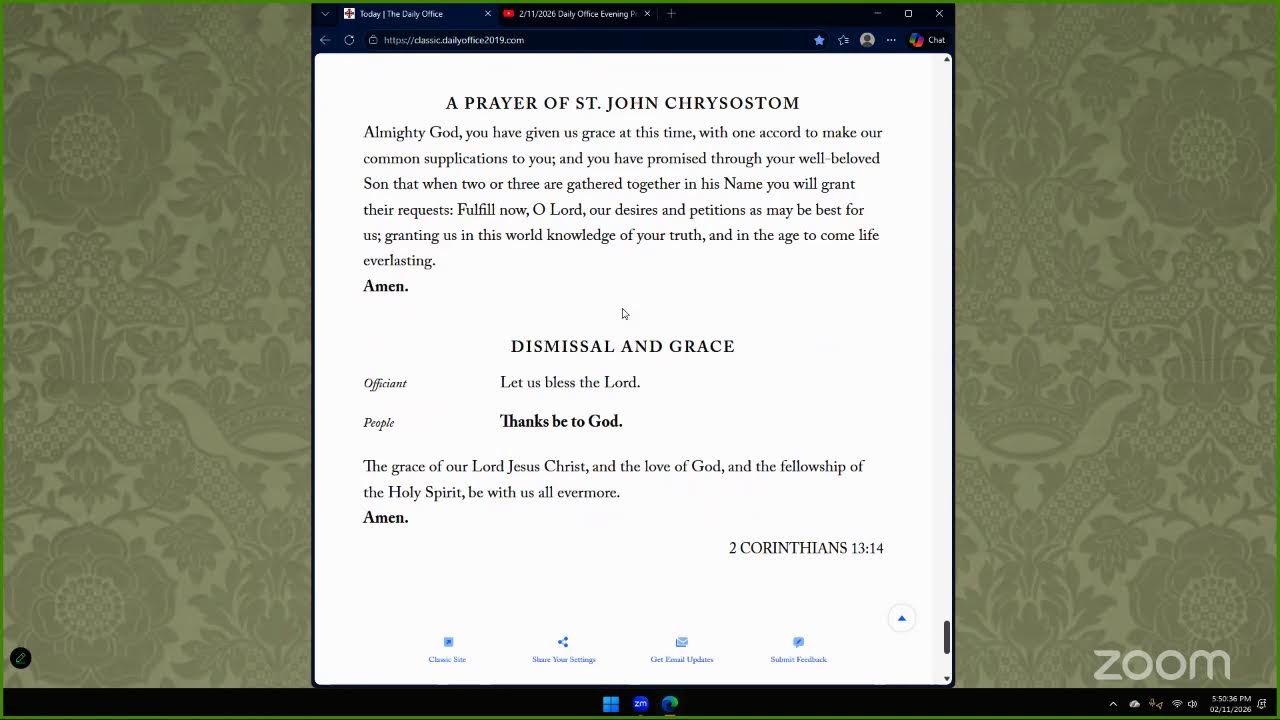Maximize the browser window
This screenshot has height=720, width=1280.
coord(908,14)
